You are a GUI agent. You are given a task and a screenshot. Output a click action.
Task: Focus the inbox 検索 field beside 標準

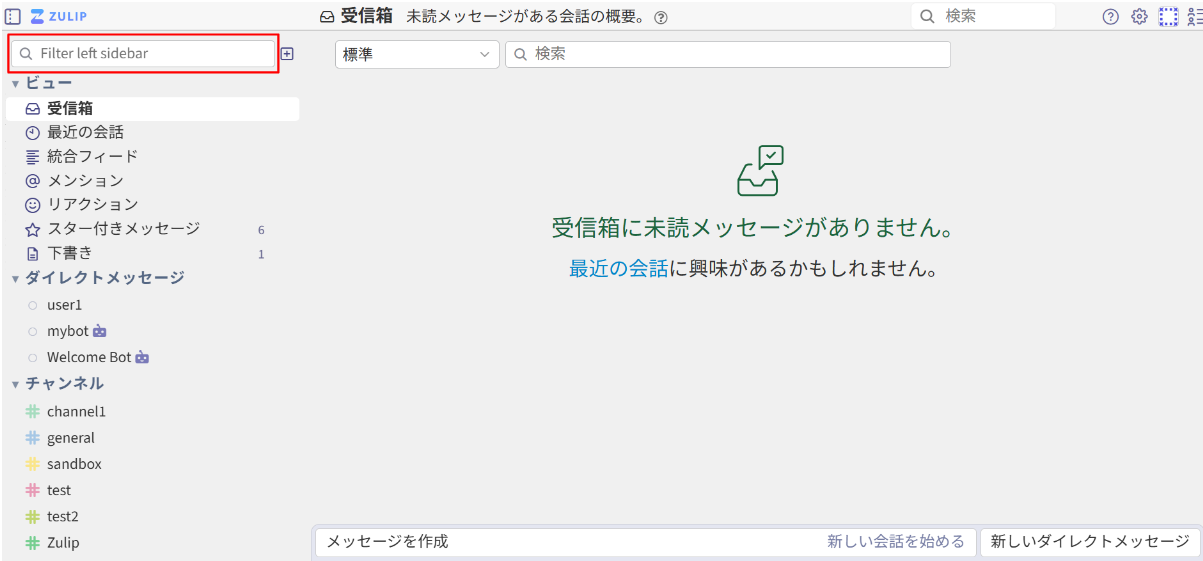727,54
